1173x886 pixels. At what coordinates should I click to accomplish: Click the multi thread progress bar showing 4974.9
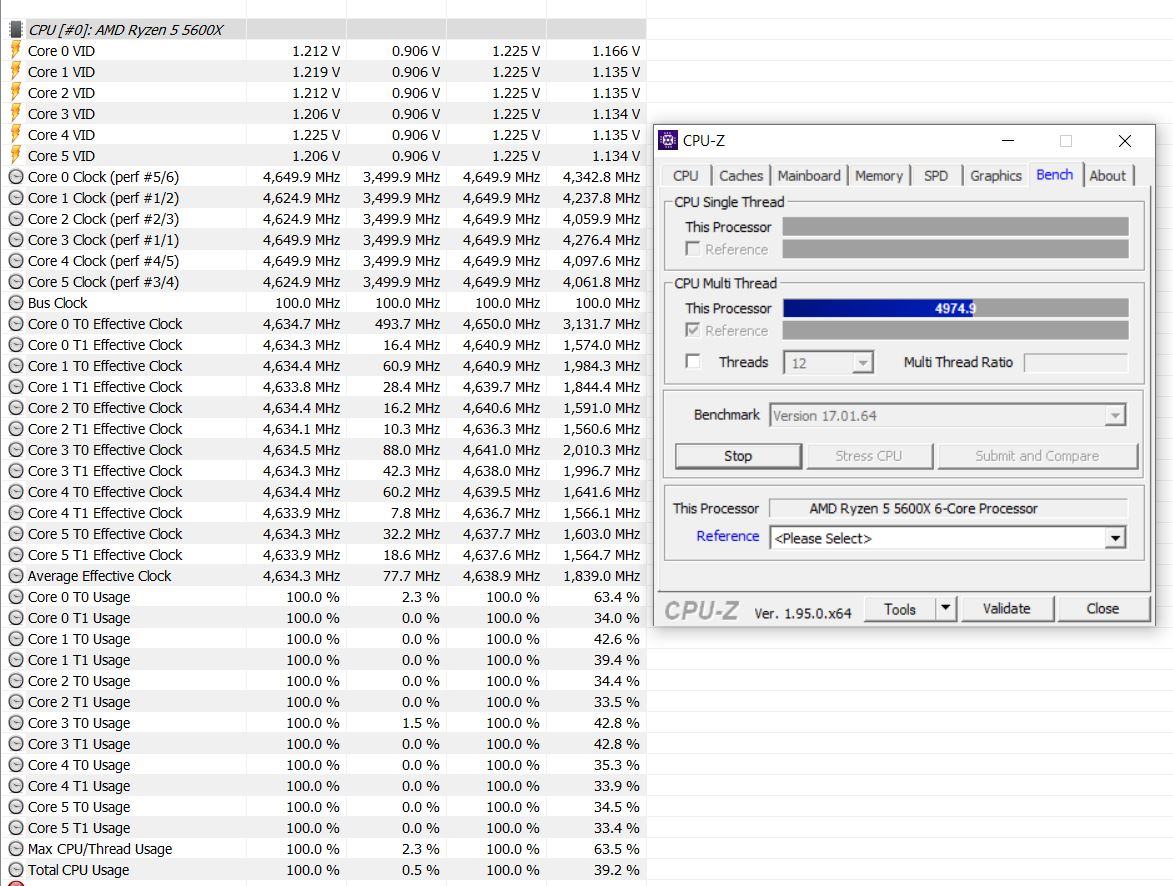click(x=956, y=308)
